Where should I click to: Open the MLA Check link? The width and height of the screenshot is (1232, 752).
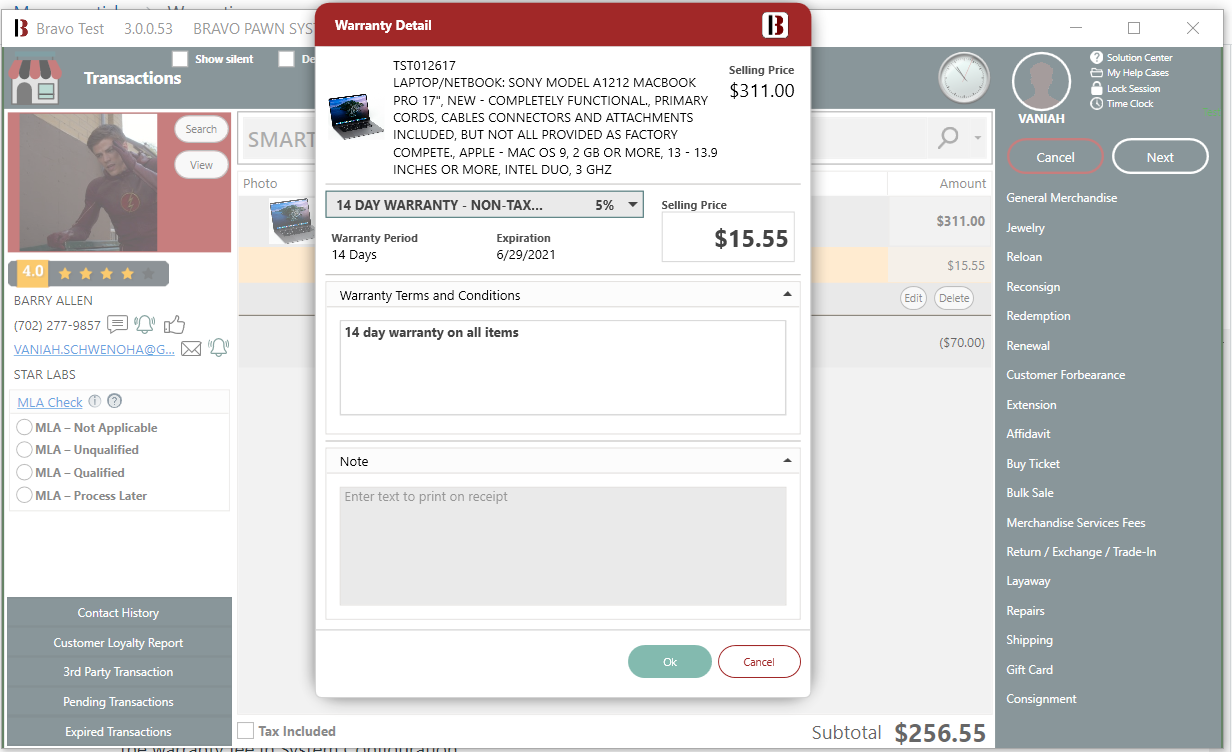click(x=50, y=402)
